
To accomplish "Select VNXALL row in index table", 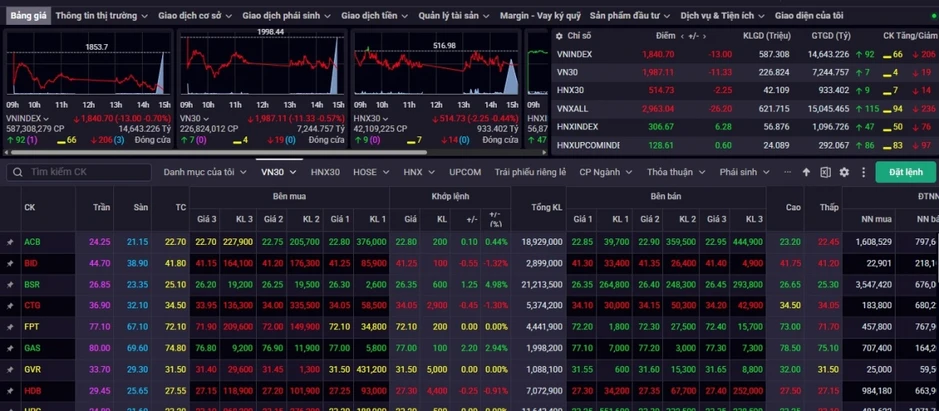I will coord(744,108).
